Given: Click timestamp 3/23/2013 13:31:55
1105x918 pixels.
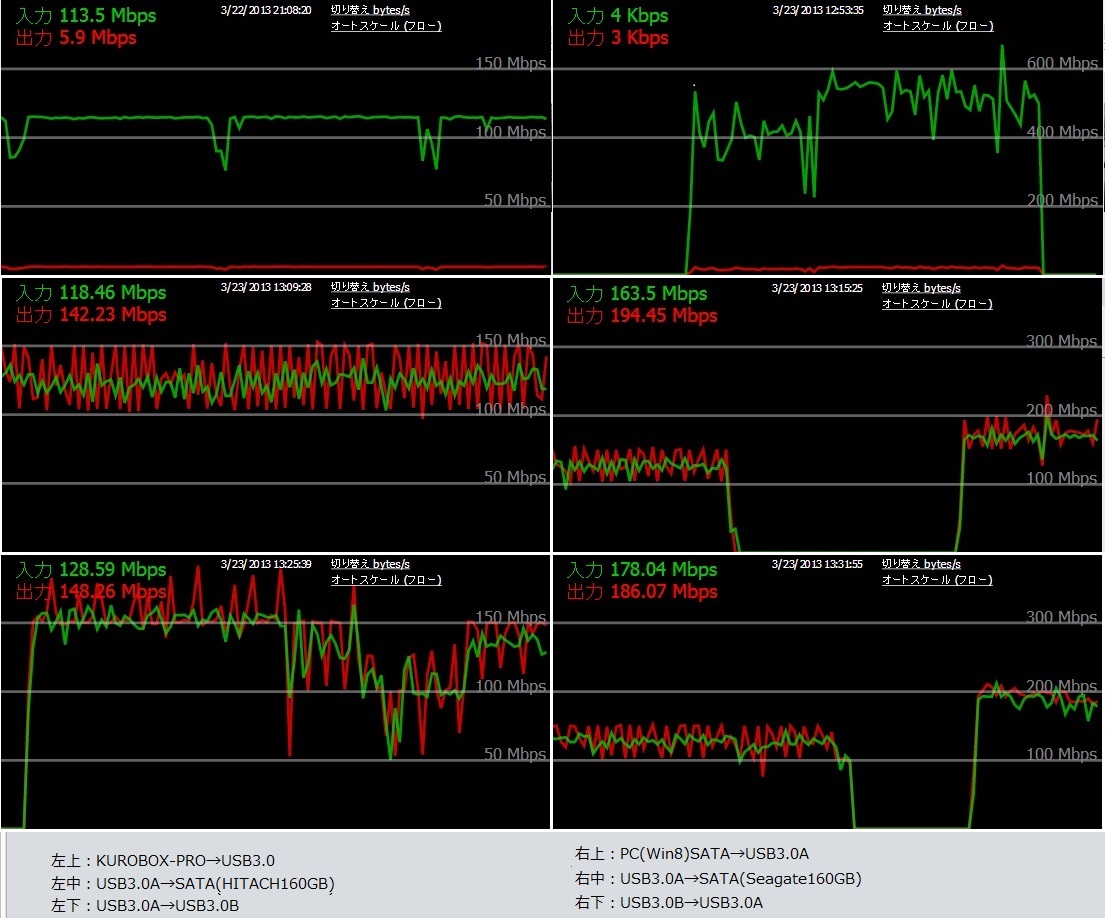Looking at the screenshot, I should point(817,564).
